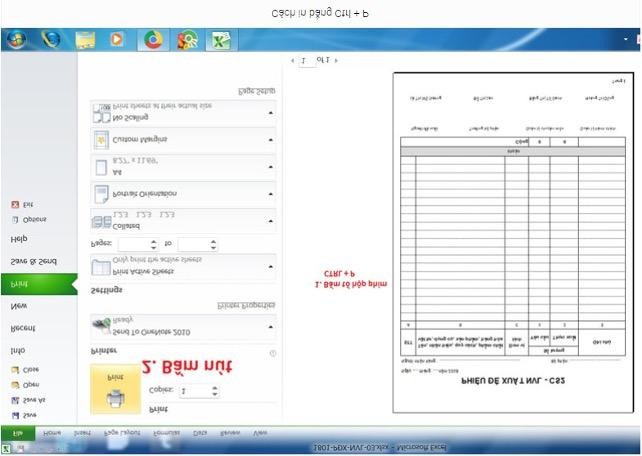This screenshot has height=456, width=642.
Task: Click the Excel application icon in title bar
Action: pyautogui.click(x=6, y=448)
